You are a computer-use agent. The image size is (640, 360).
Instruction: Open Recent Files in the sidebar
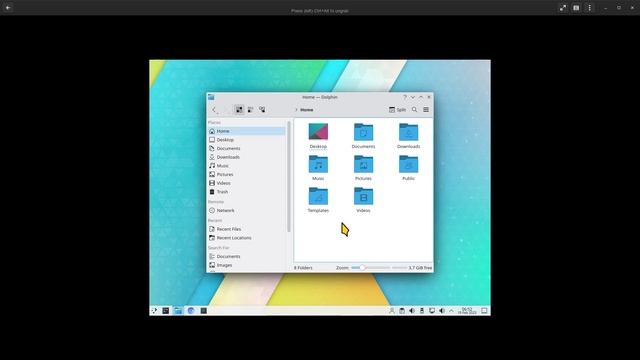[x=247, y=229]
